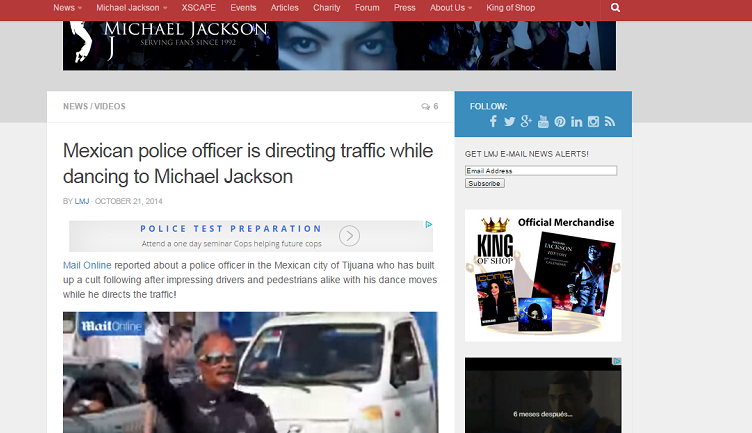Open the Twitter follow icon
752x433 pixels.
[509, 122]
